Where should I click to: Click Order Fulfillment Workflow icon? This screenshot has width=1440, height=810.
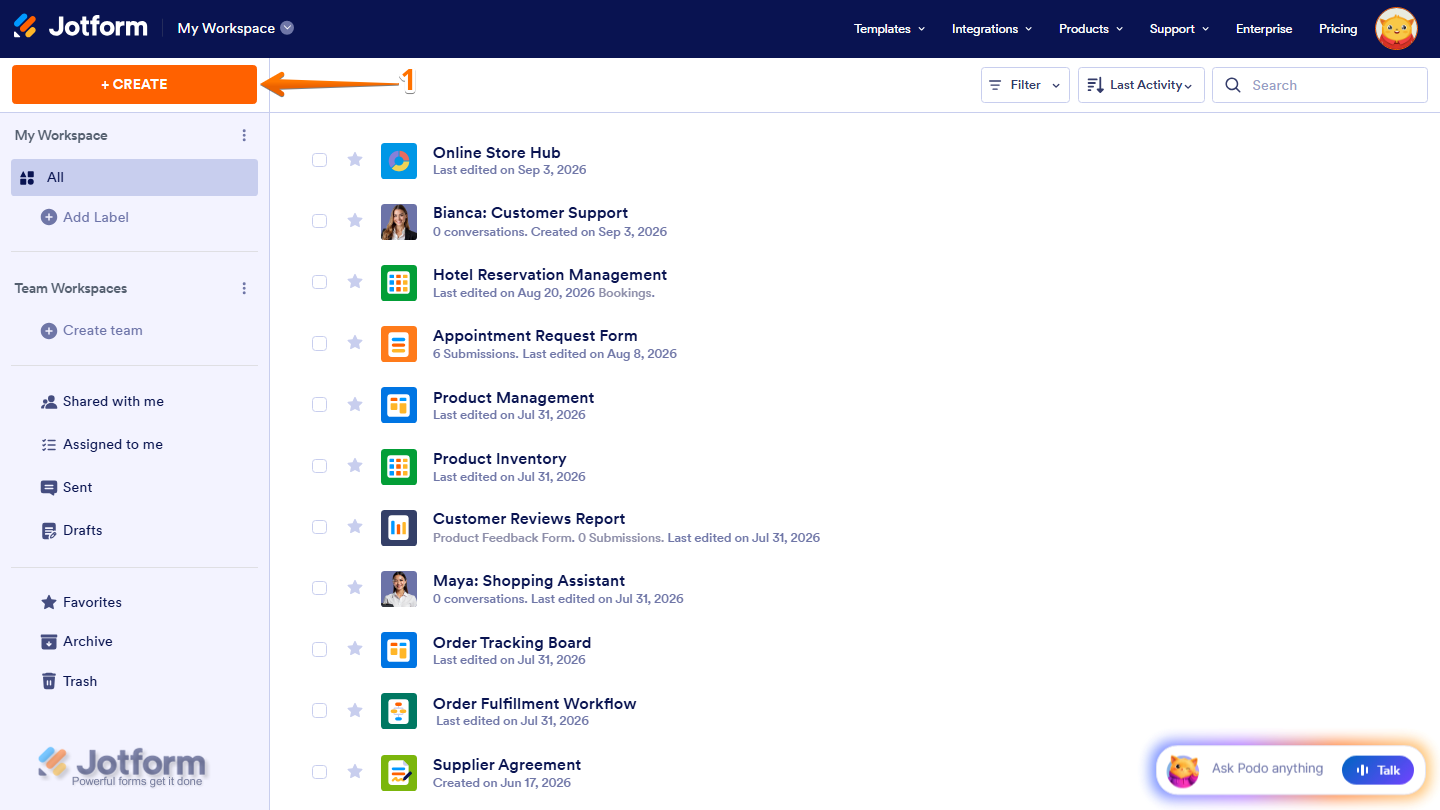(x=399, y=711)
